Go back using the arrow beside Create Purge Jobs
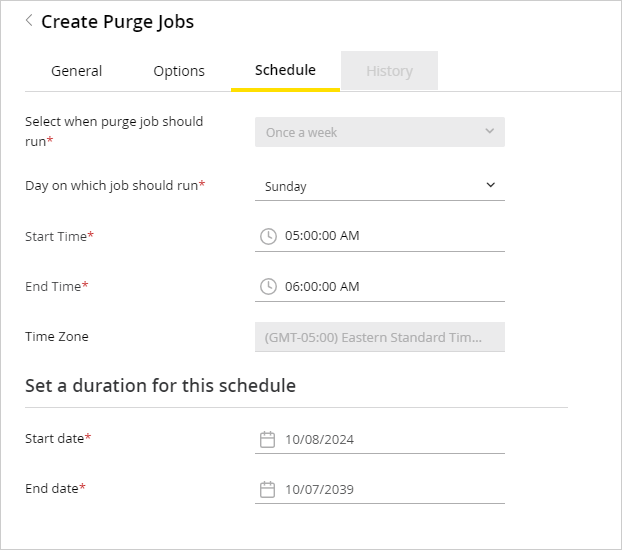 click(29, 20)
